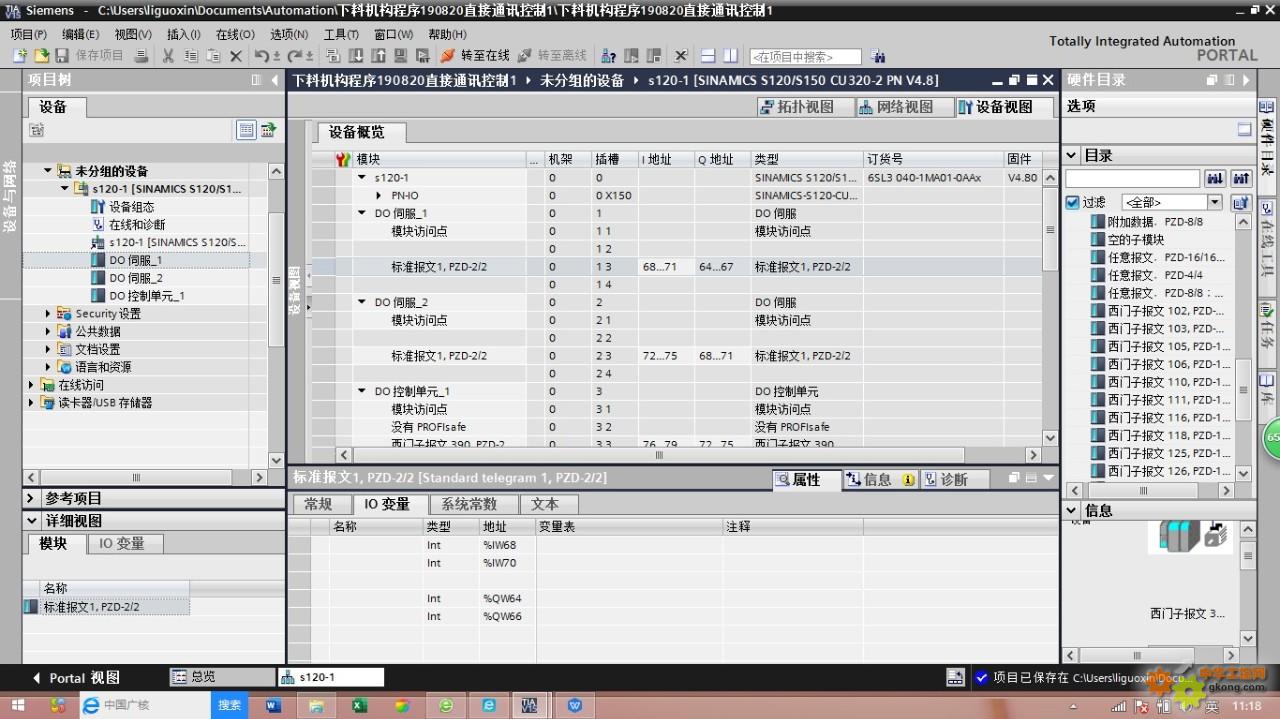Open the 工具(T) menu

coord(341,34)
